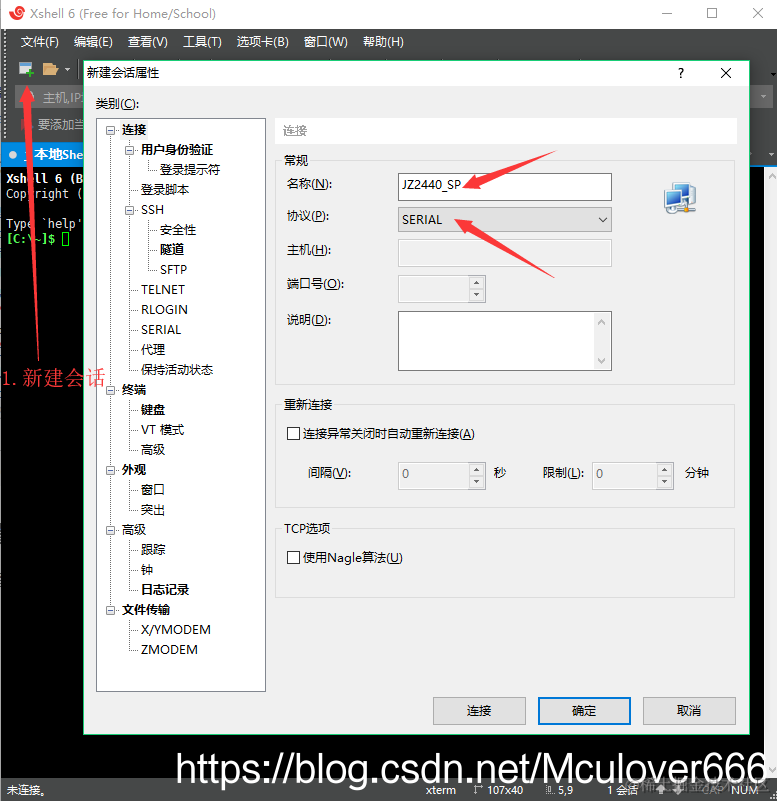The image size is (777, 801).
Task: Increase 限制 minutes with up spinner
Action: (x=664, y=469)
